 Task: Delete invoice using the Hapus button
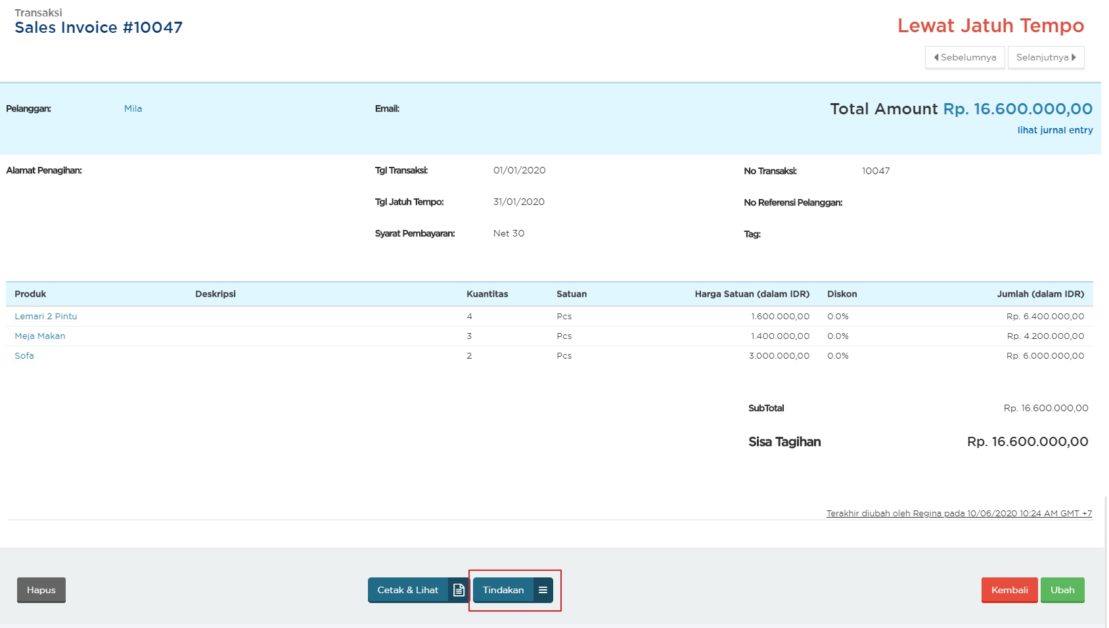(x=41, y=589)
